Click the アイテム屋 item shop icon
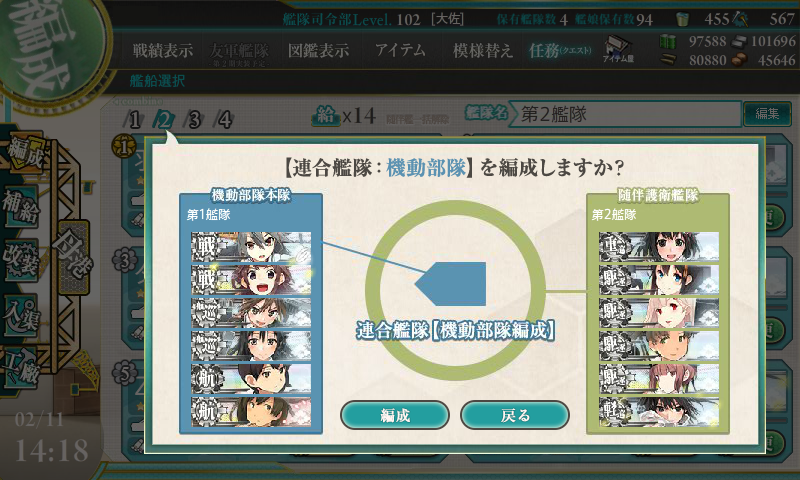Viewport: 800px width, 480px height. coord(618,49)
